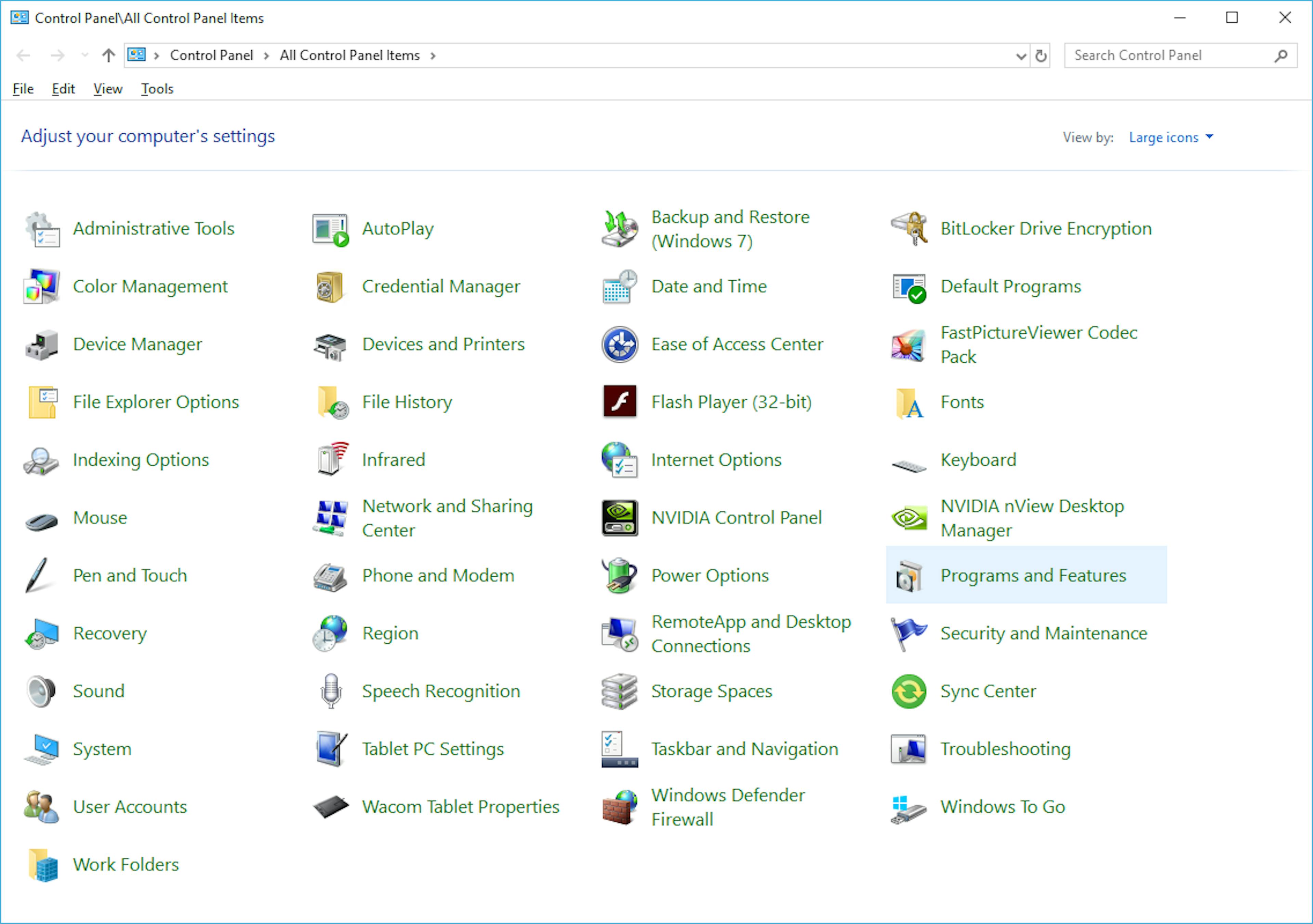Open Backup and Restore (Windows 7)

[x=730, y=228]
